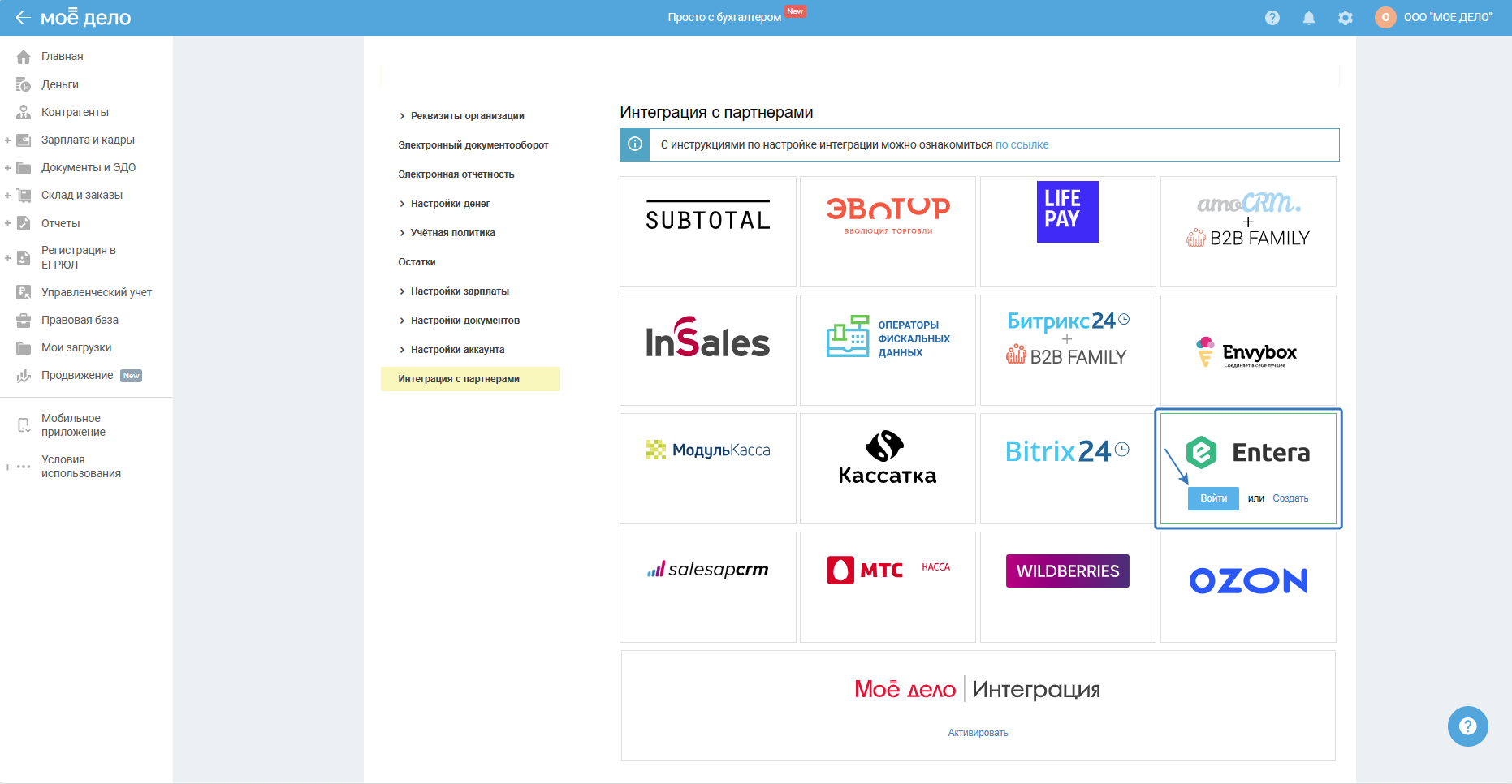Select the SUBTOTAL partner tile

(x=708, y=231)
